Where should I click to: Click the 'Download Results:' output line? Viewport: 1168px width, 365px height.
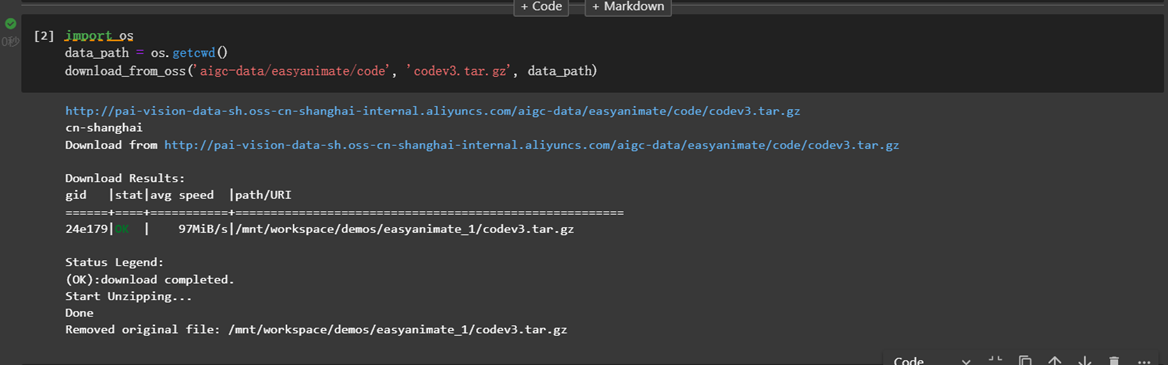pyautogui.click(x=125, y=179)
